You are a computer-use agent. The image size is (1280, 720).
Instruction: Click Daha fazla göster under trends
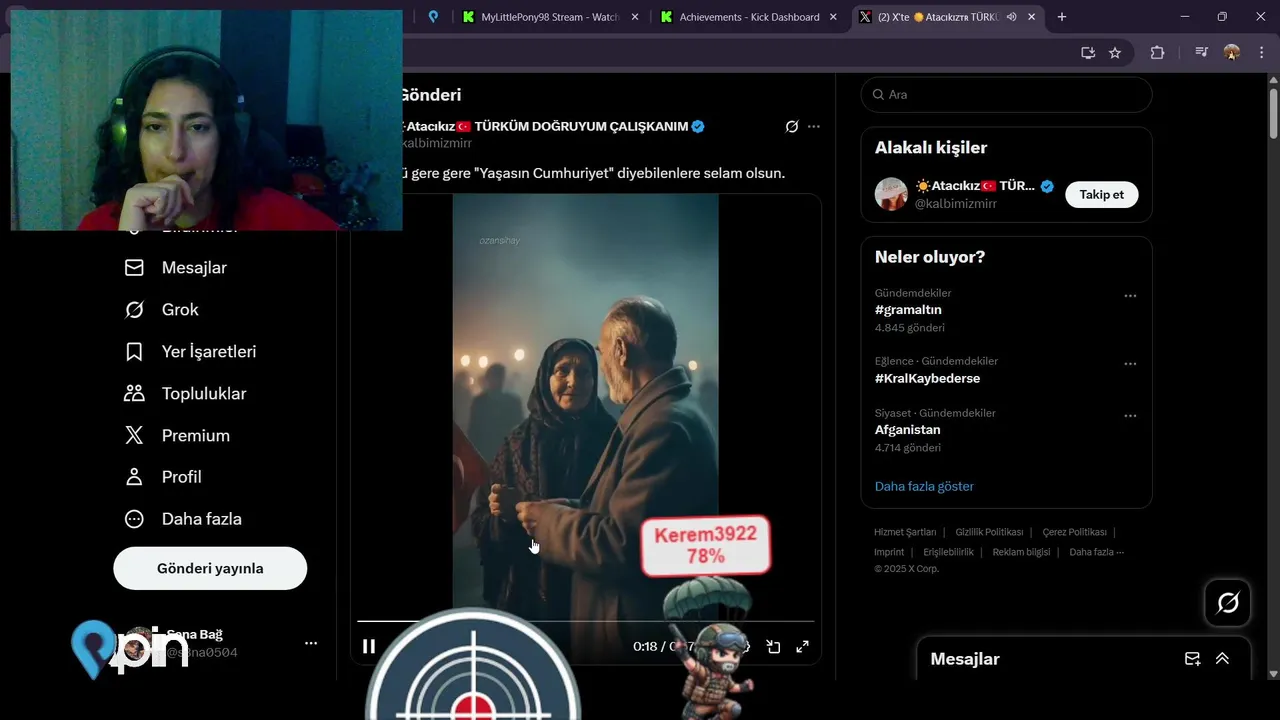(x=924, y=486)
